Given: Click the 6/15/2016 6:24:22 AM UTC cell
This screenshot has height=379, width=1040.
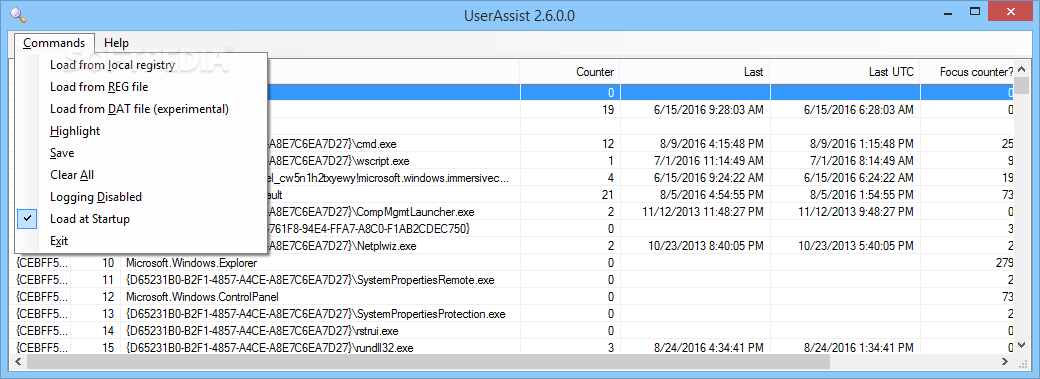Looking at the screenshot, I should coord(845,177).
